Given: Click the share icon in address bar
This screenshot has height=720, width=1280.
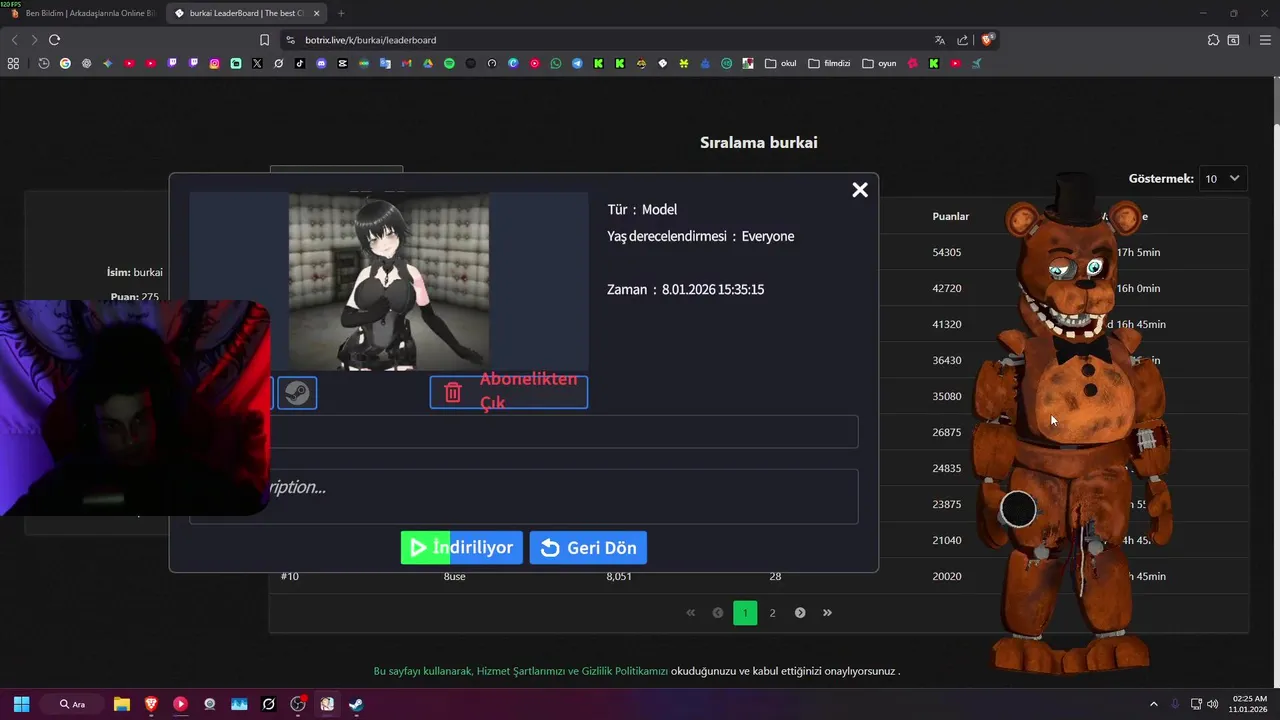Looking at the screenshot, I should click(962, 40).
